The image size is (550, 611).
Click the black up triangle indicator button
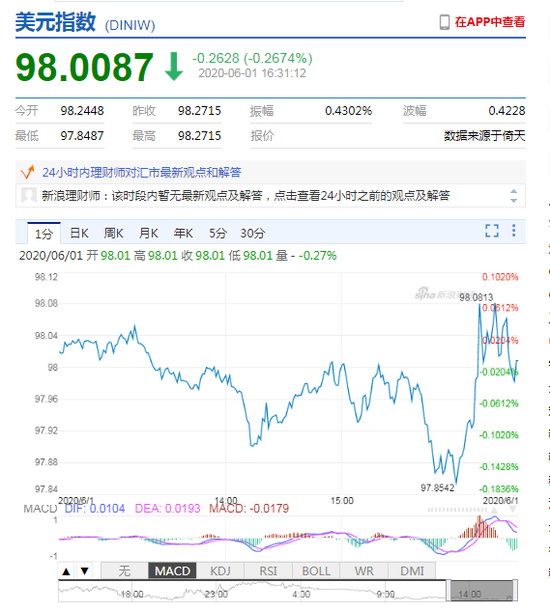tap(66, 572)
